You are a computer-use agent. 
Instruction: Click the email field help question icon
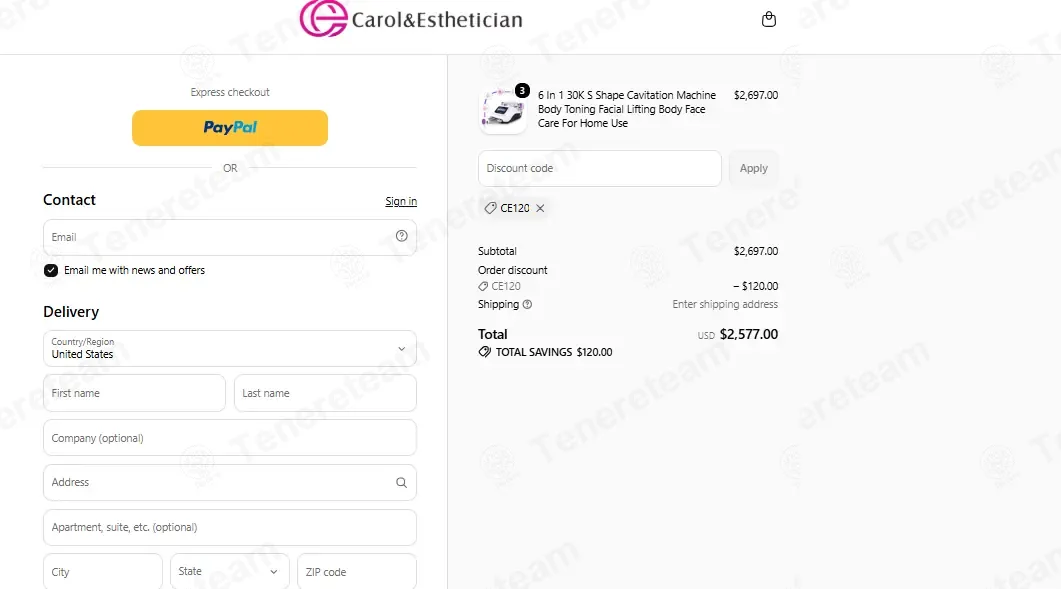[x=401, y=236]
